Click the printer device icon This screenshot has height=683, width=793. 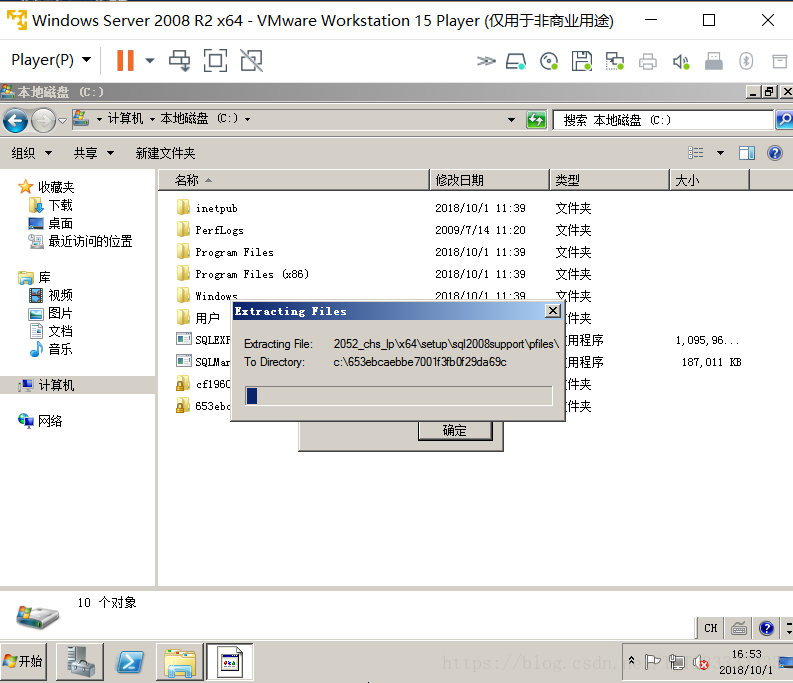coord(647,62)
